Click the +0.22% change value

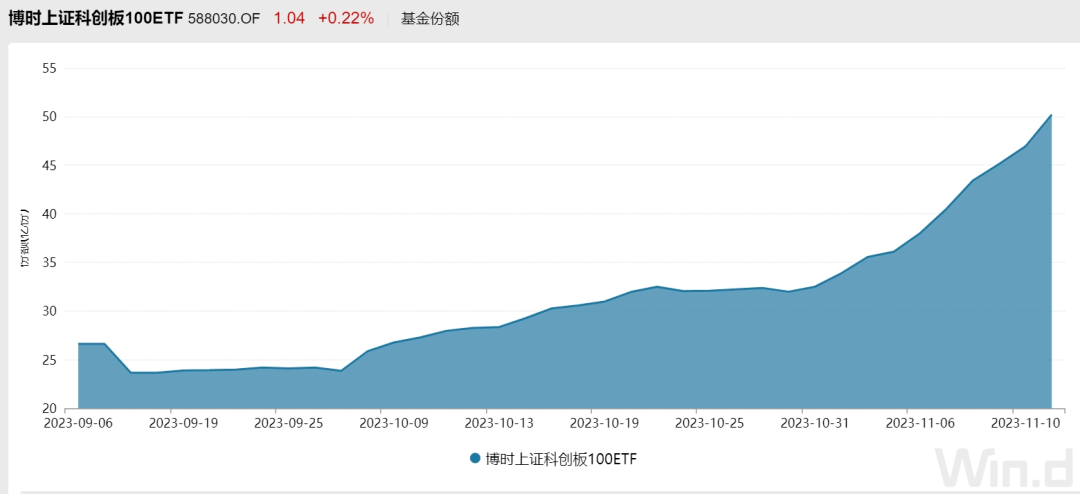346,18
